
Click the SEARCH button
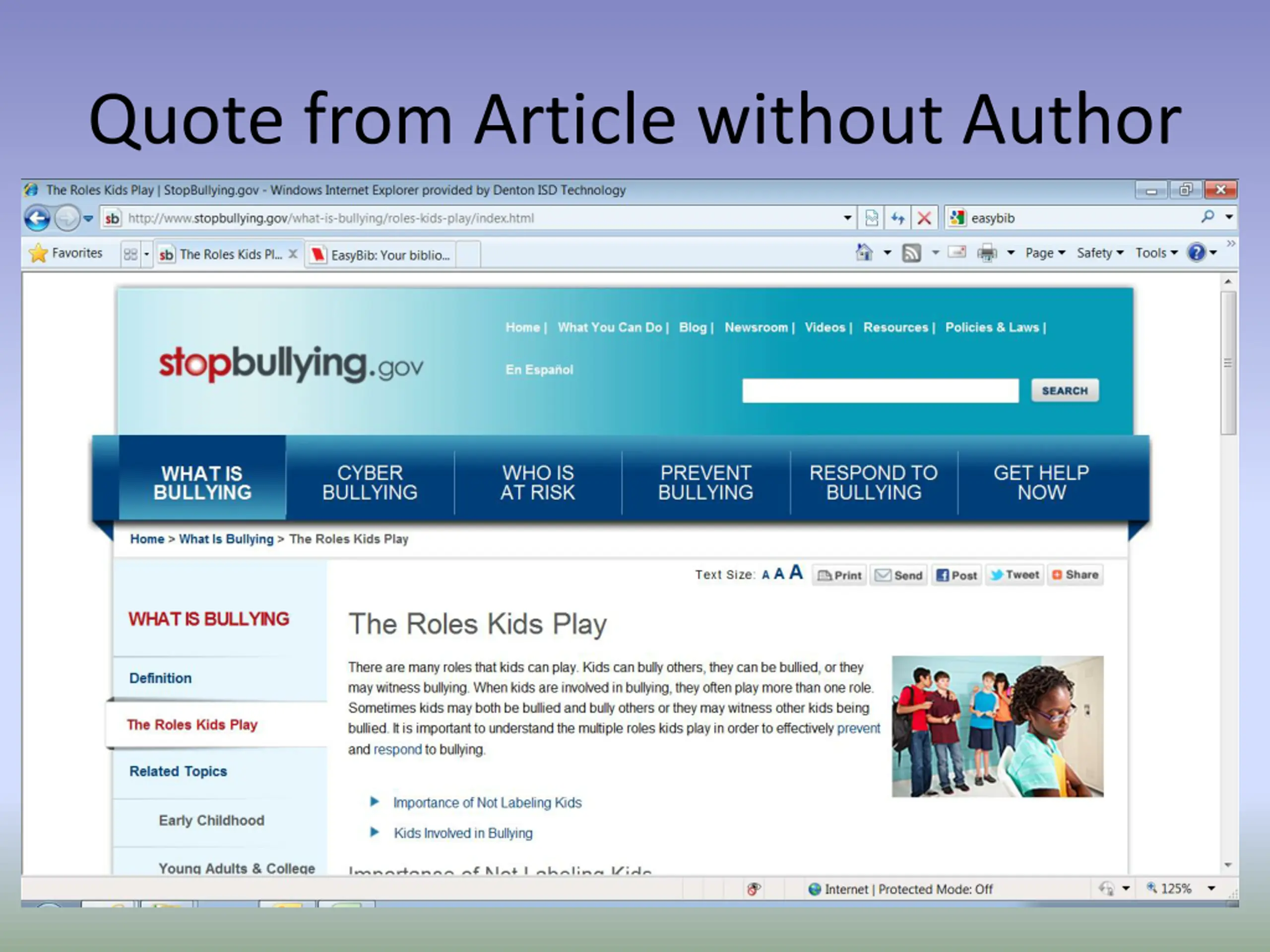coord(1065,391)
